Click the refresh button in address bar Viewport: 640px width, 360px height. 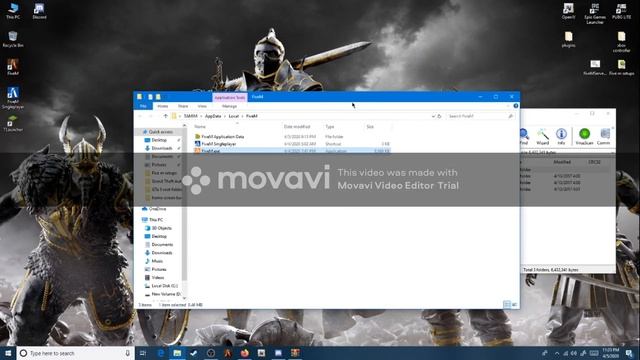pyautogui.click(x=439, y=116)
